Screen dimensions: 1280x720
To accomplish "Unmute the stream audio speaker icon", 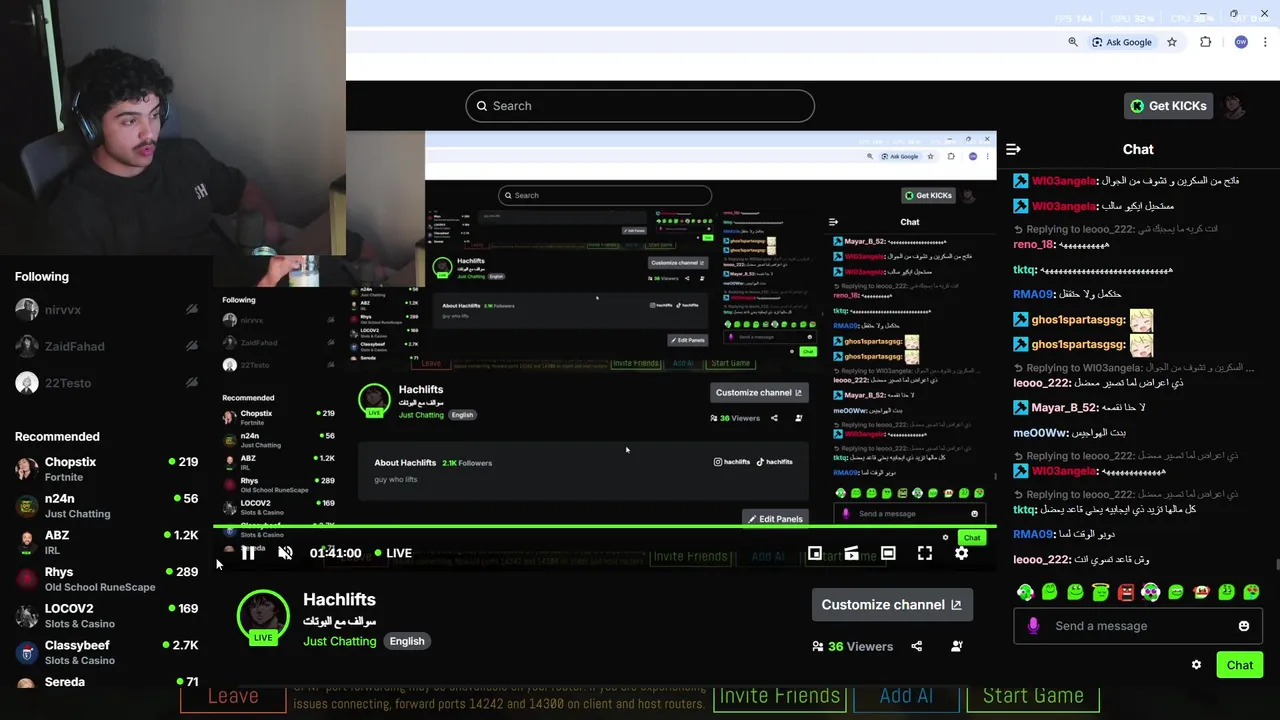I will [285, 553].
